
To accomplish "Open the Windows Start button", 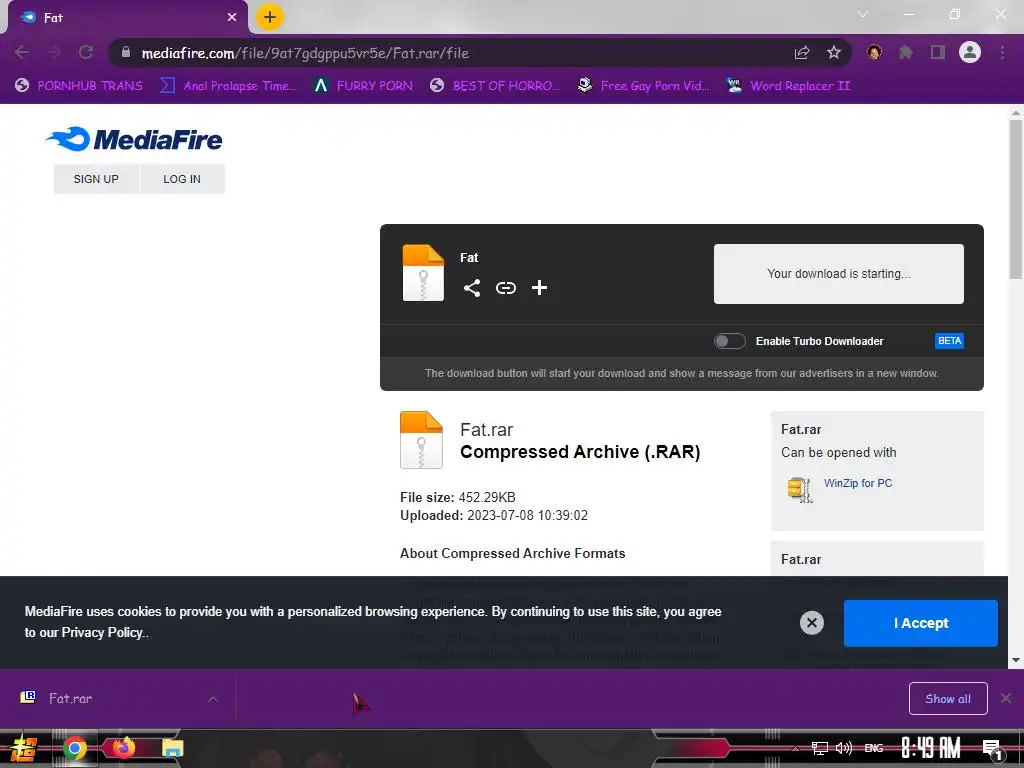I will tap(24, 748).
